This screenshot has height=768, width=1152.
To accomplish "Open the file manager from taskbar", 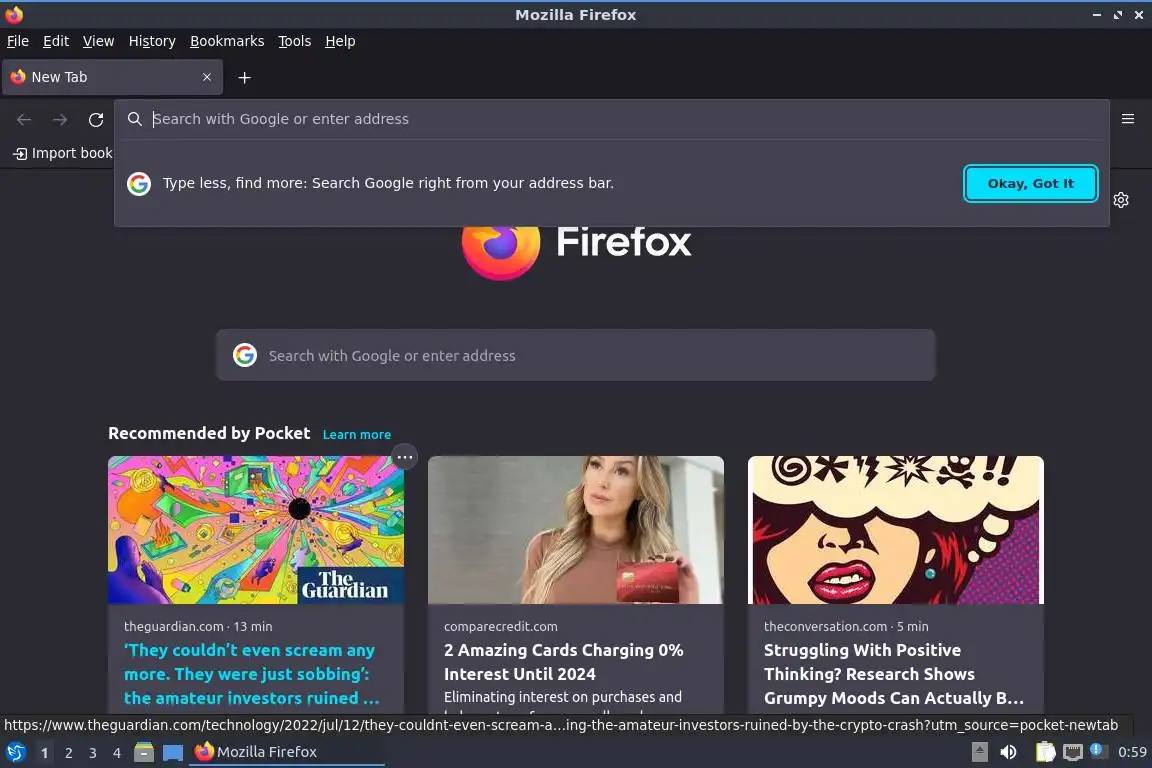I will (x=144, y=752).
